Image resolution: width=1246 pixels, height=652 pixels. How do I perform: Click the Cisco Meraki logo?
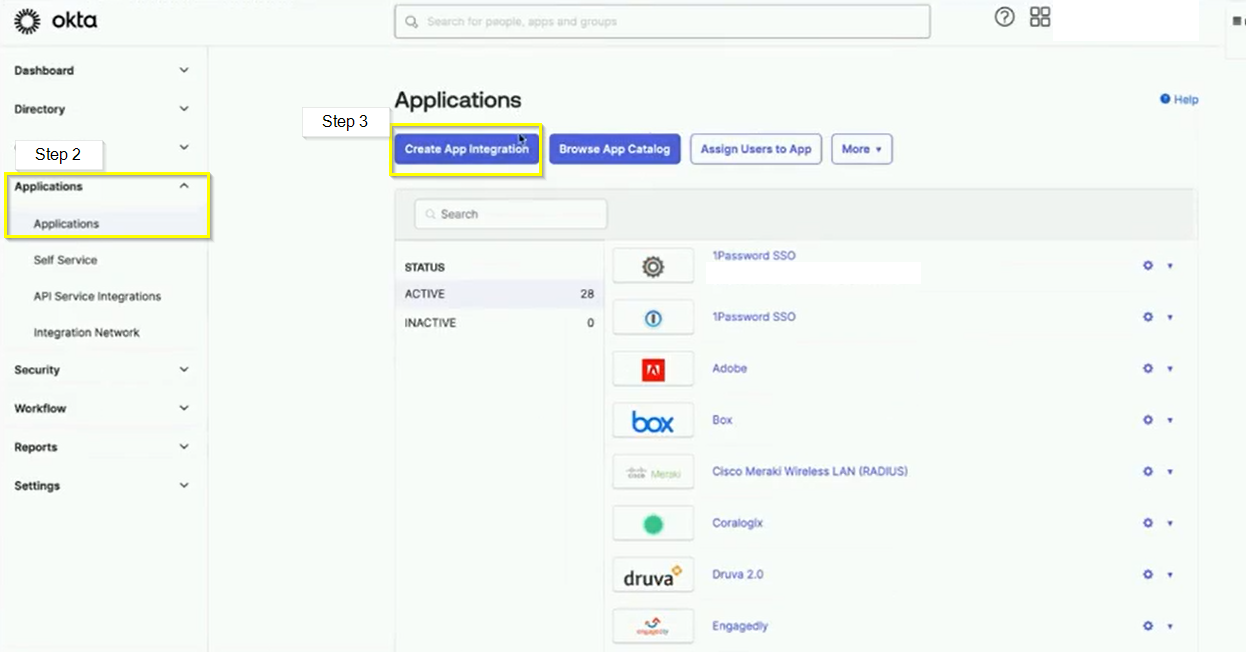653,472
